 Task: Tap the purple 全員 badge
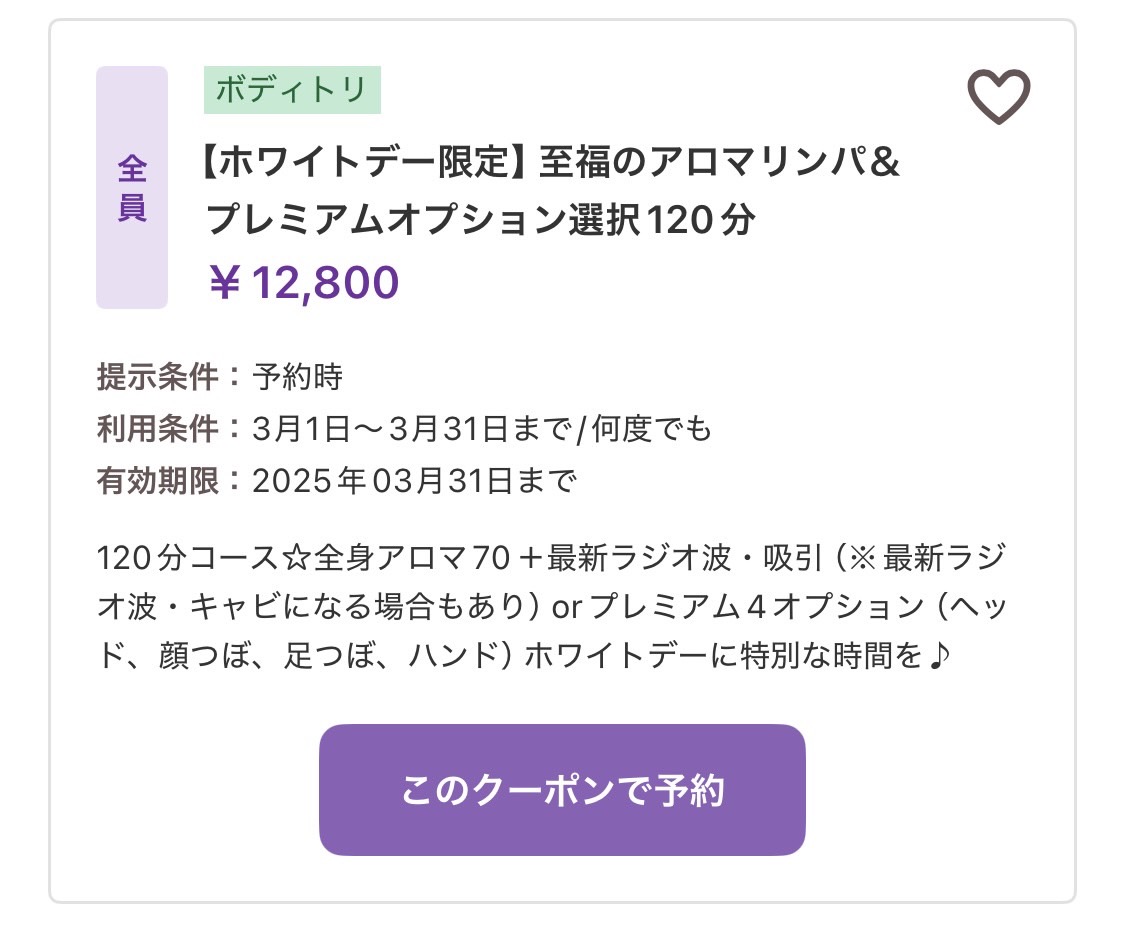[x=132, y=187]
